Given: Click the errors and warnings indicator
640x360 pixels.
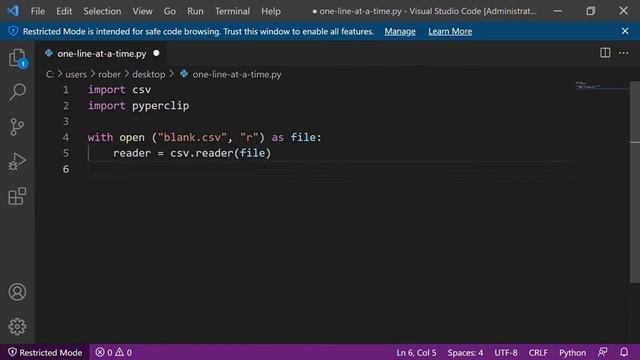Looking at the screenshot, I should pyautogui.click(x=113, y=352).
